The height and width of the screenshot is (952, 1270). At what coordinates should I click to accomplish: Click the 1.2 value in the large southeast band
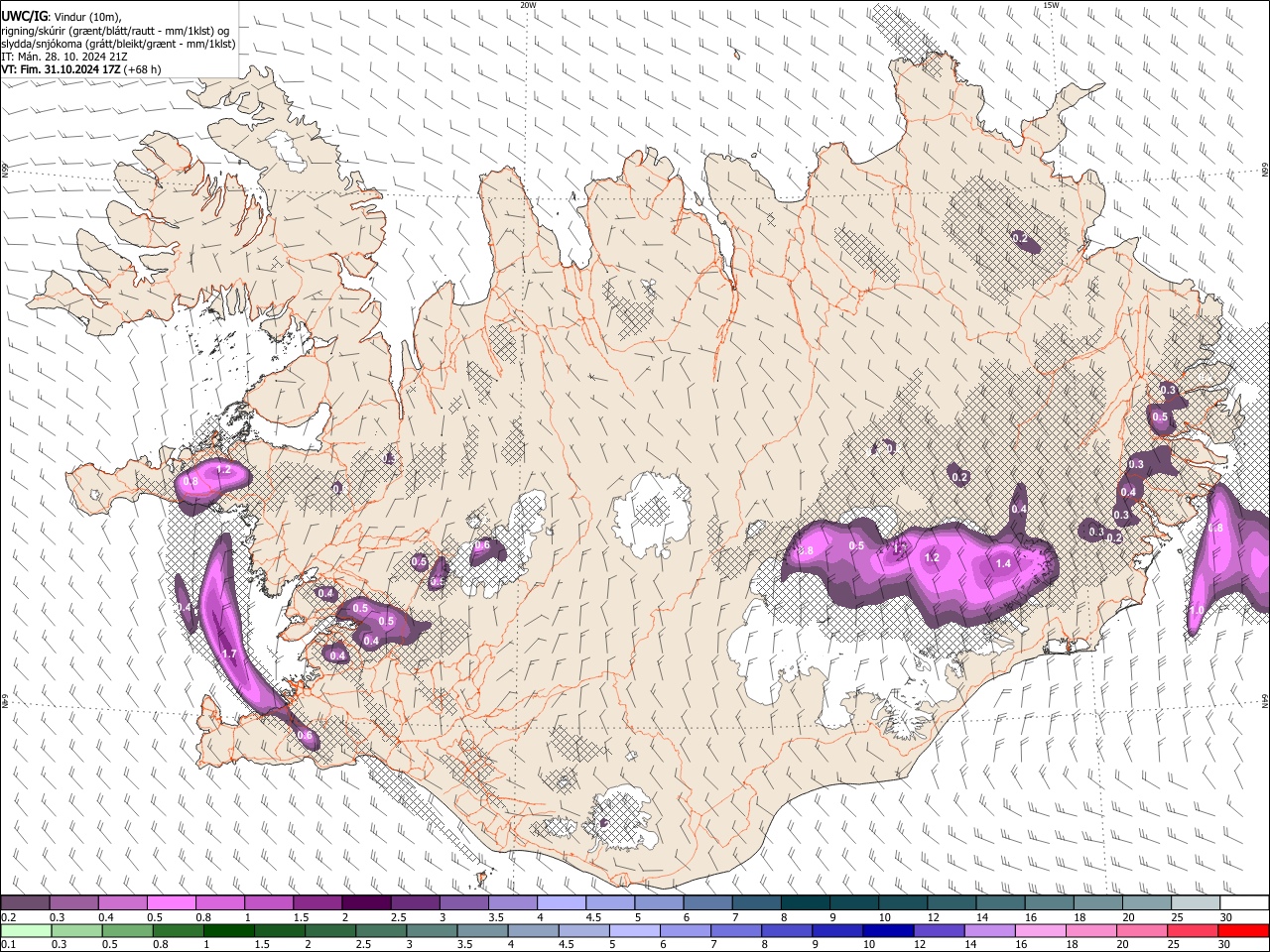932,558
